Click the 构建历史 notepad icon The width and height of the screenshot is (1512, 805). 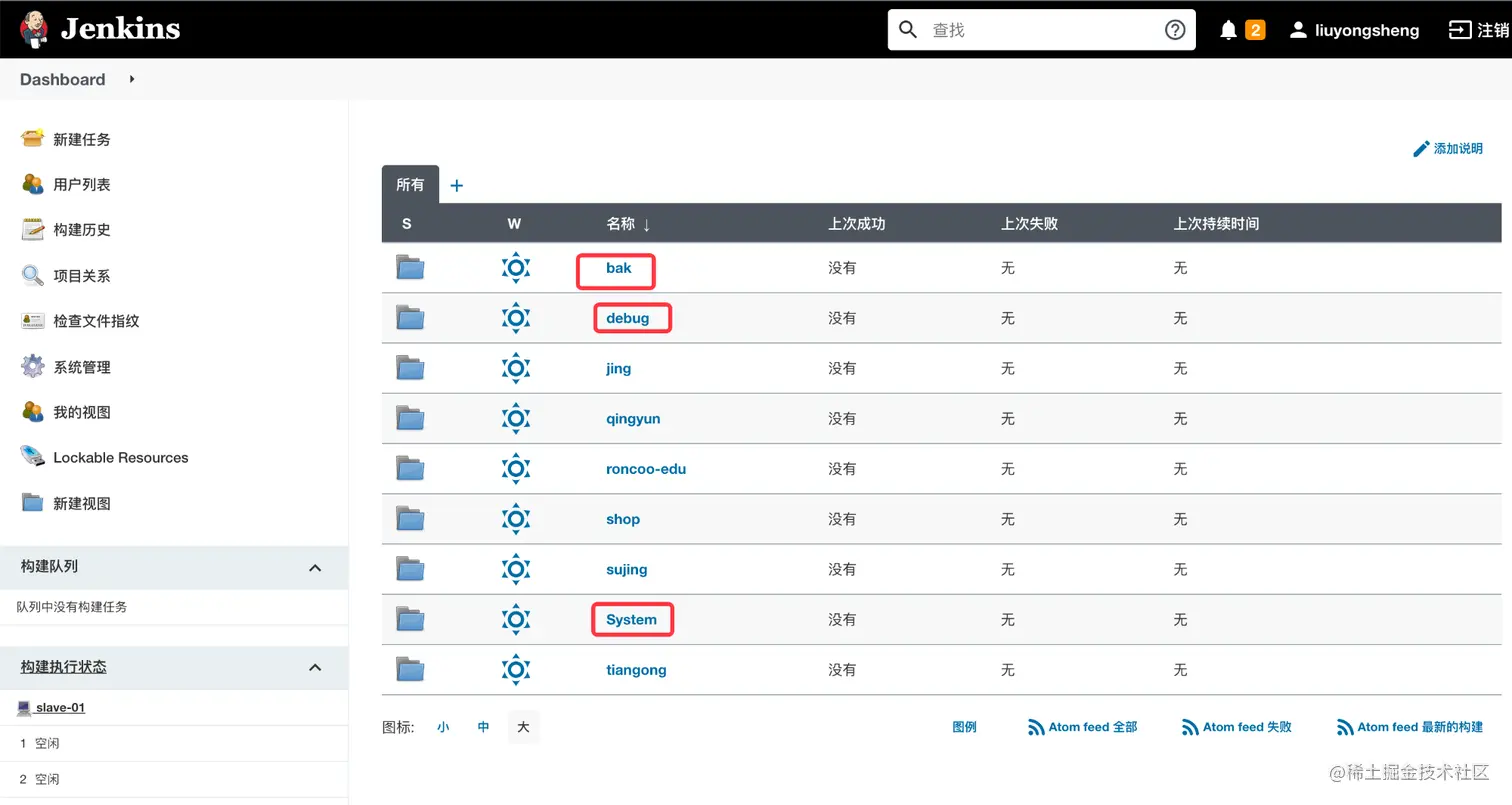[x=33, y=229]
